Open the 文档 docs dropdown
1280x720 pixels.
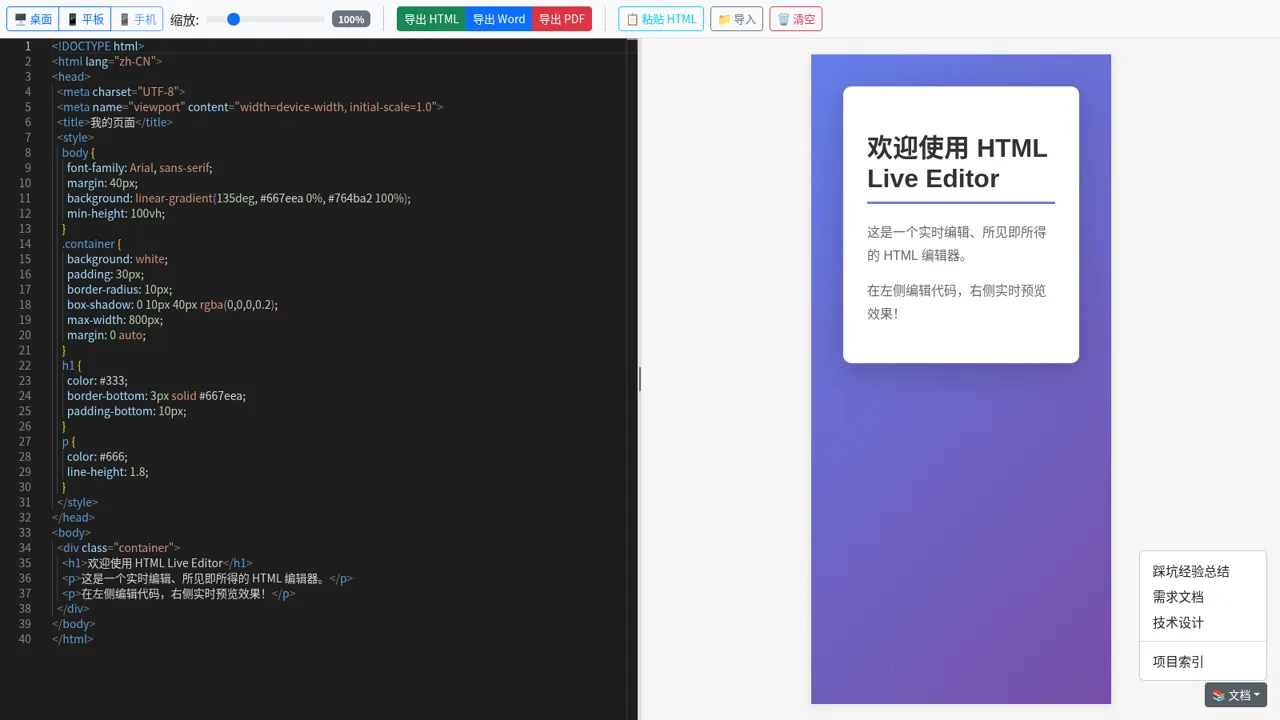point(1237,695)
